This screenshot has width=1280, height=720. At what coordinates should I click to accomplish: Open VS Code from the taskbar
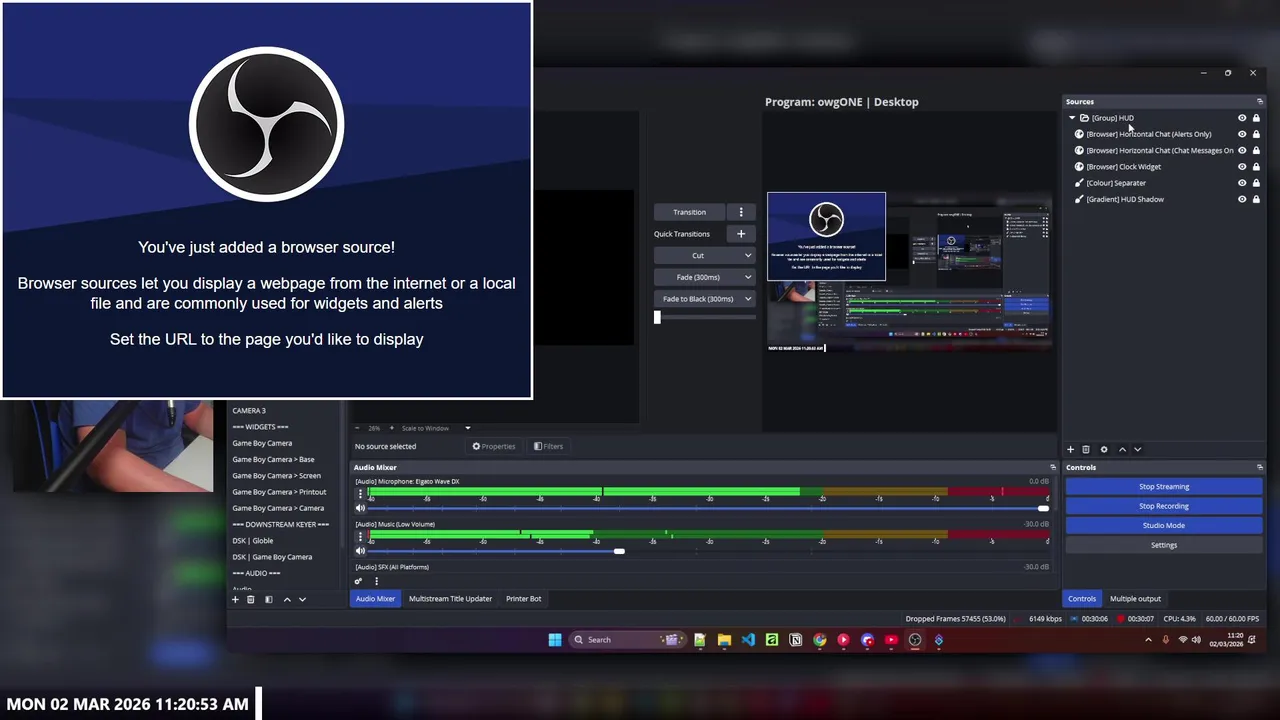pyautogui.click(x=748, y=640)
